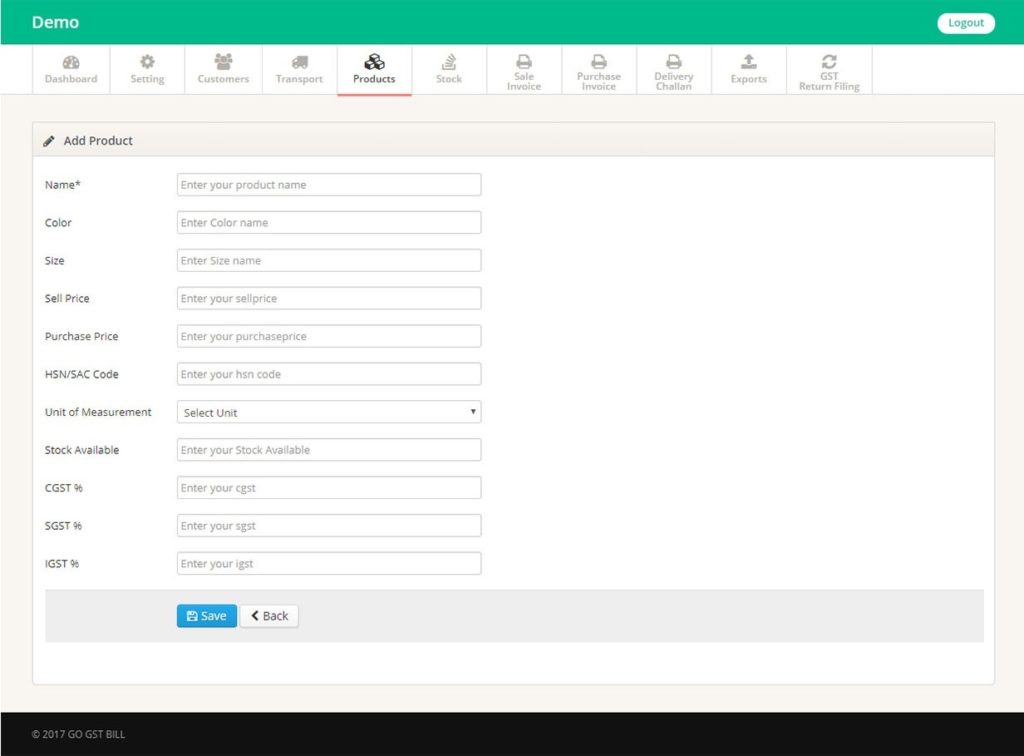This screenshot has height=756, width=1024.
Task: Open the Exports upload icon
Action: click(748, 60)
